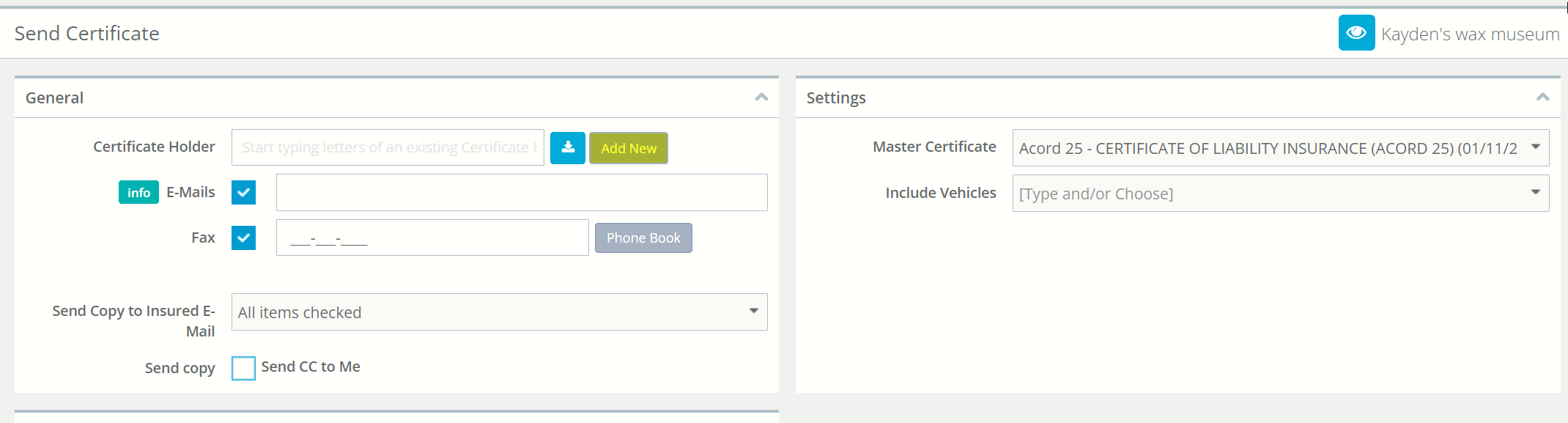Click the Kayden's wax museum link
The image size is (1568, 423).
pyautogui.click(x=1470, y=34)
